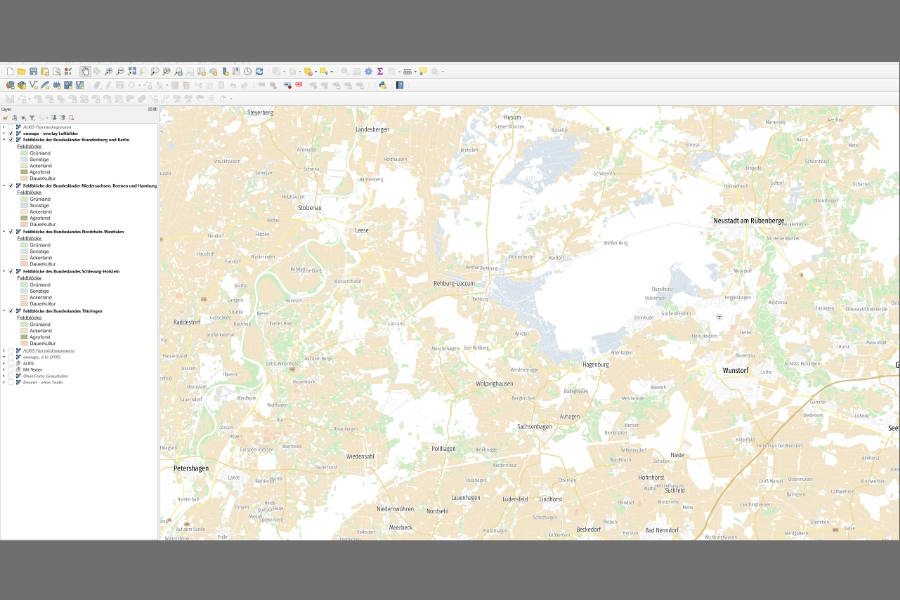Select the Pan Map tool

tap(85, 71)
